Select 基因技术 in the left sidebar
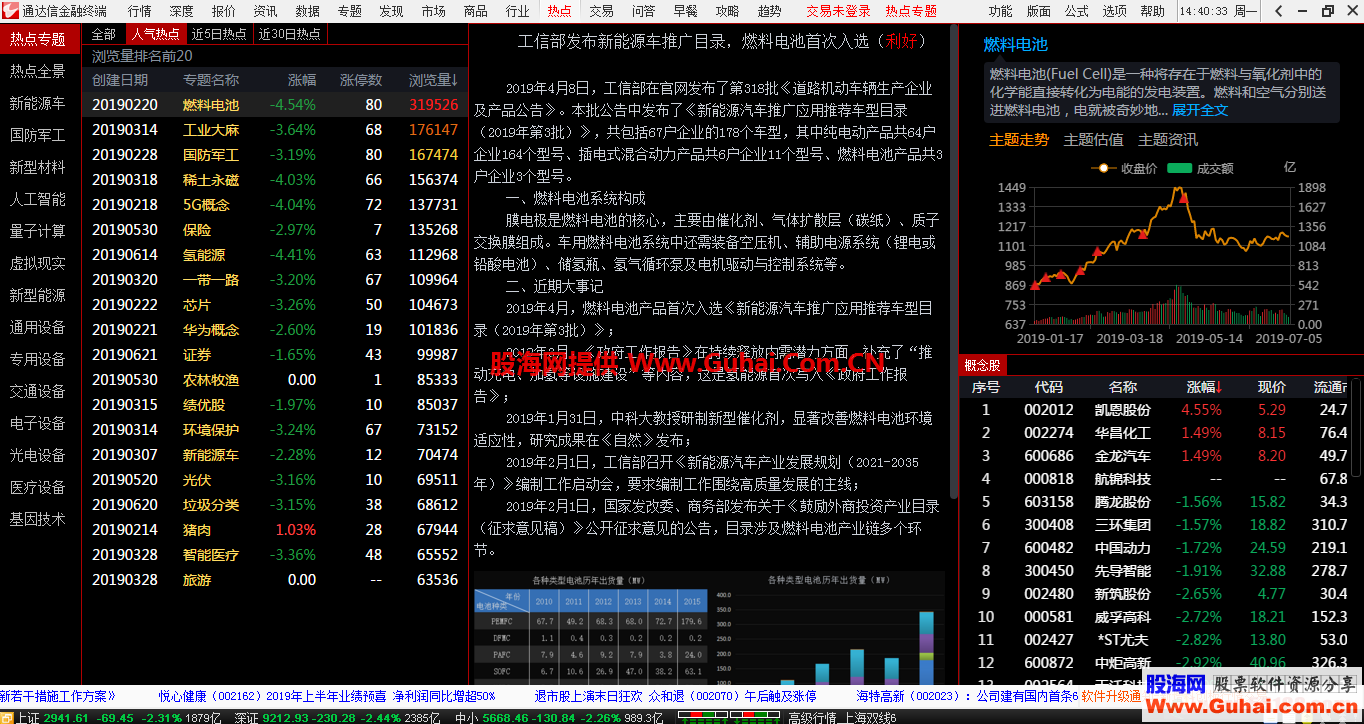Image resolution: width=1364 pixels, height=724 pixels. [38, 519]
